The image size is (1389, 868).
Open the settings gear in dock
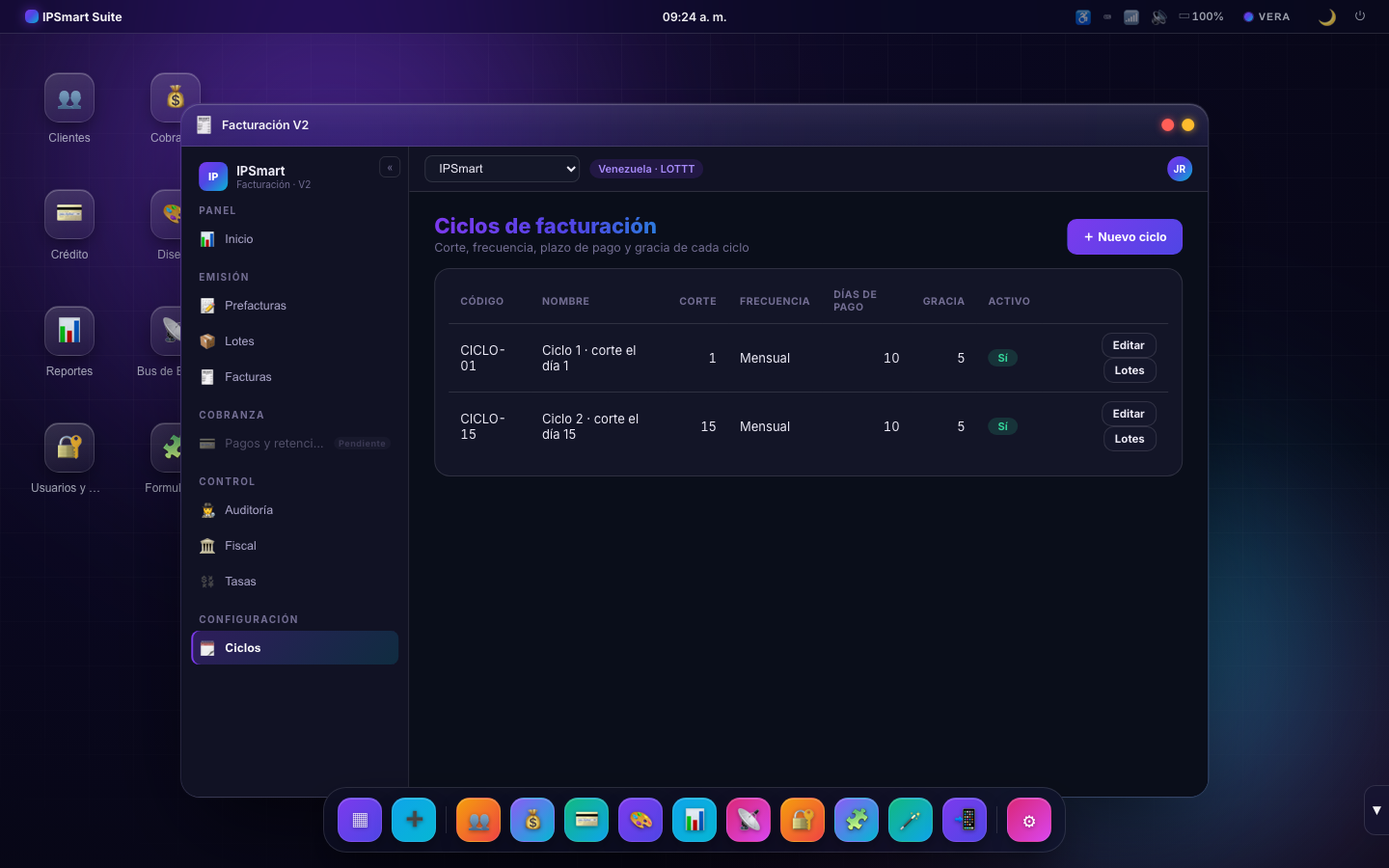(1029, 821)
